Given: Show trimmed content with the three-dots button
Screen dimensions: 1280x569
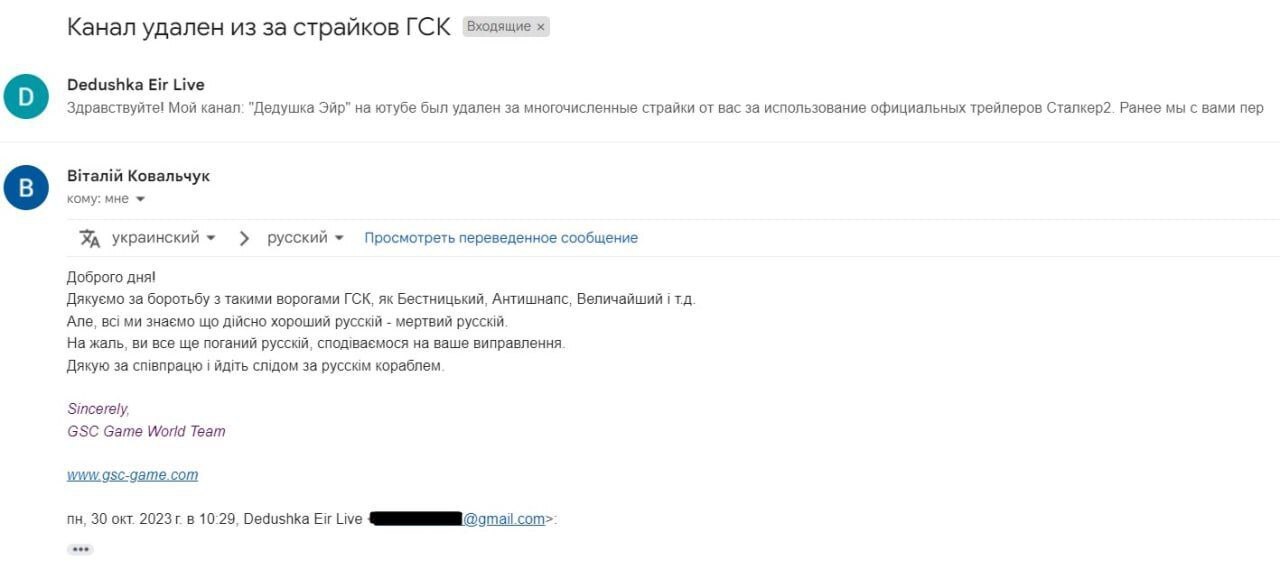Looking at the screenshot, I should coord(80,549).
